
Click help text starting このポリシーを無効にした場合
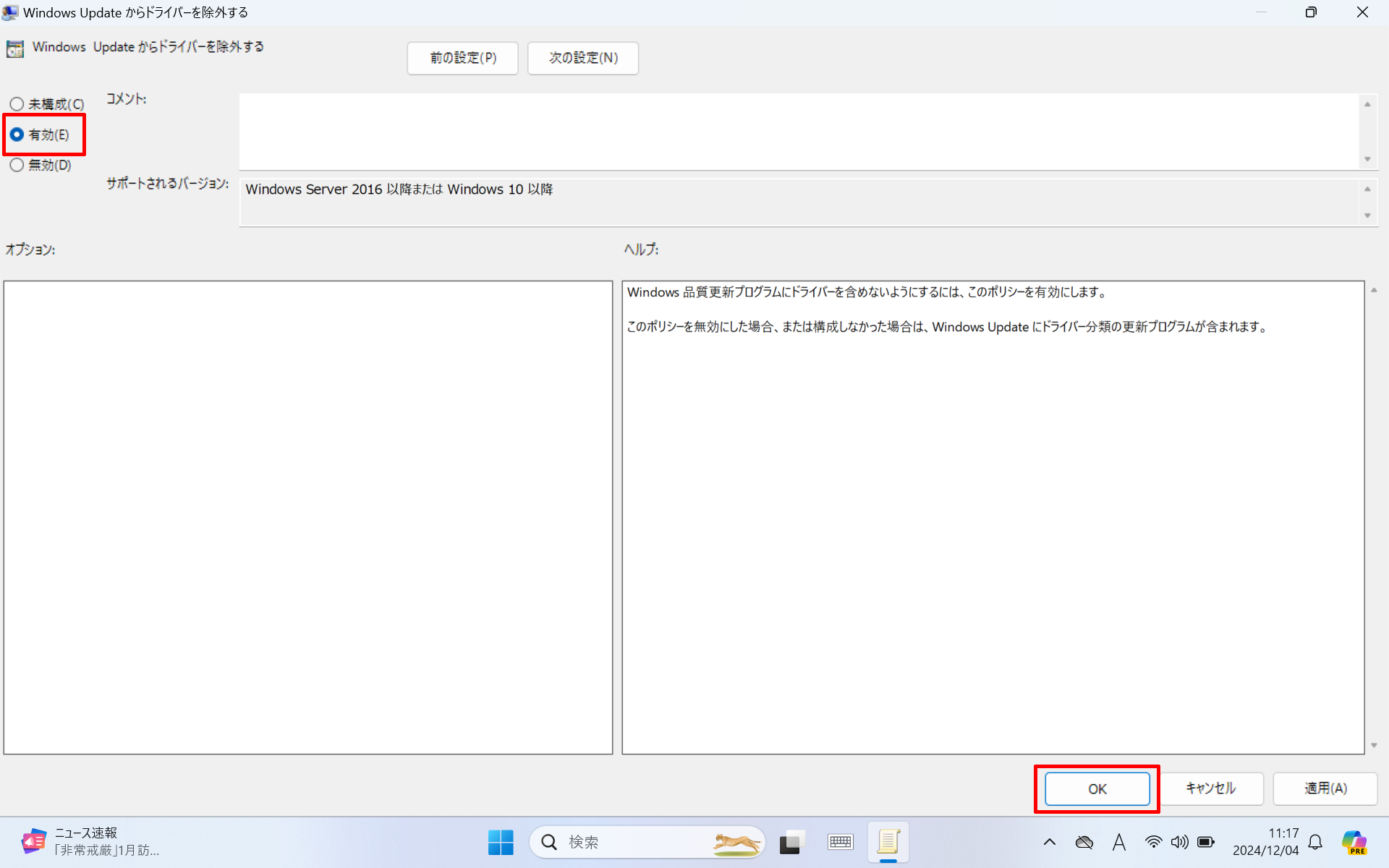948,327
